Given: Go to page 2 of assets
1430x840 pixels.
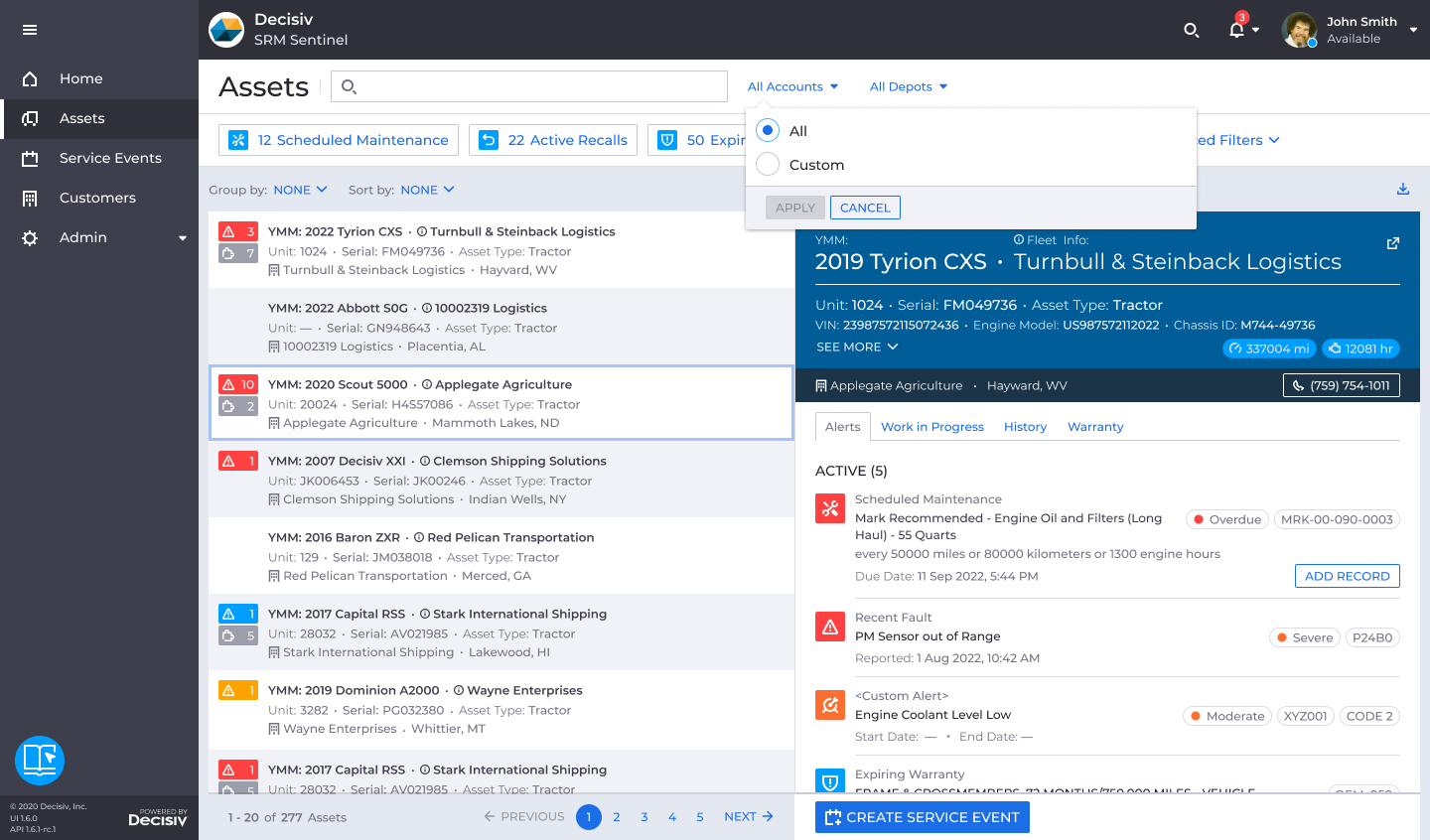Looking at the screenshot, I should click(617, 817).
